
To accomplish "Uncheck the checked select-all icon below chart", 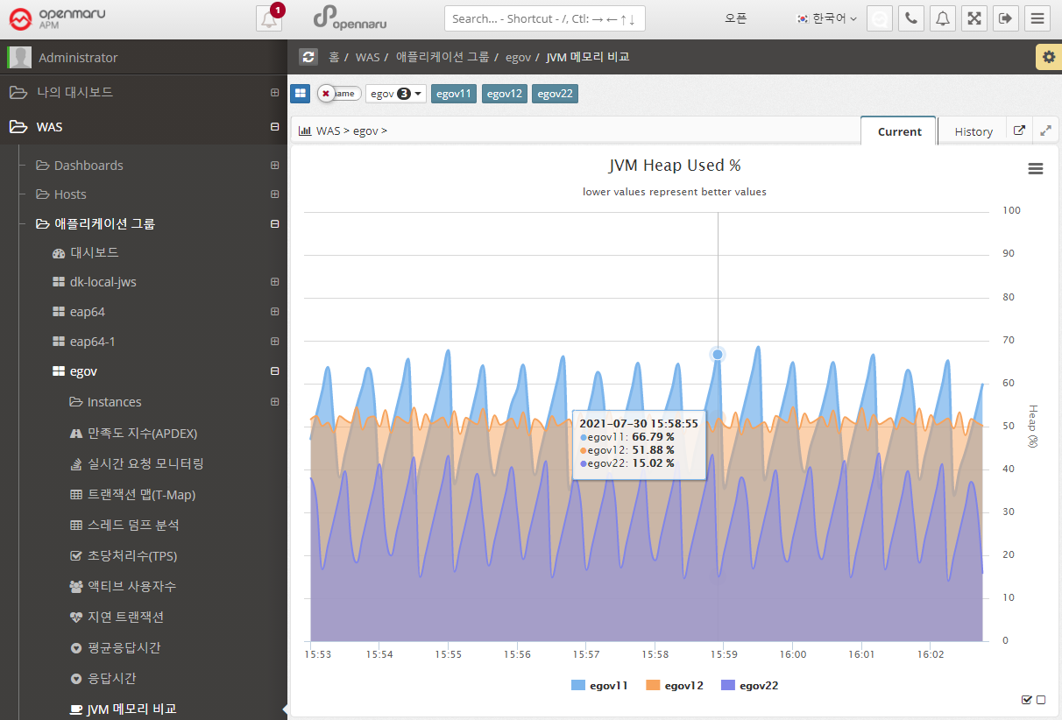I will (x=1027, y=700).
